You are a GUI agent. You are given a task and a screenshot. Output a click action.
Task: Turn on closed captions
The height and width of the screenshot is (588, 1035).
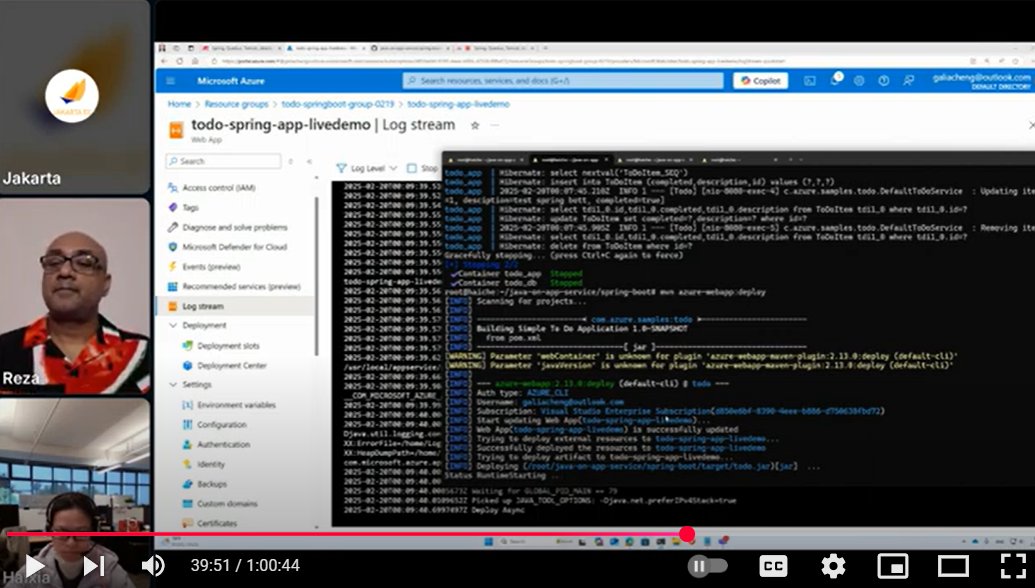pyautogui.click(x=773, y=566)
